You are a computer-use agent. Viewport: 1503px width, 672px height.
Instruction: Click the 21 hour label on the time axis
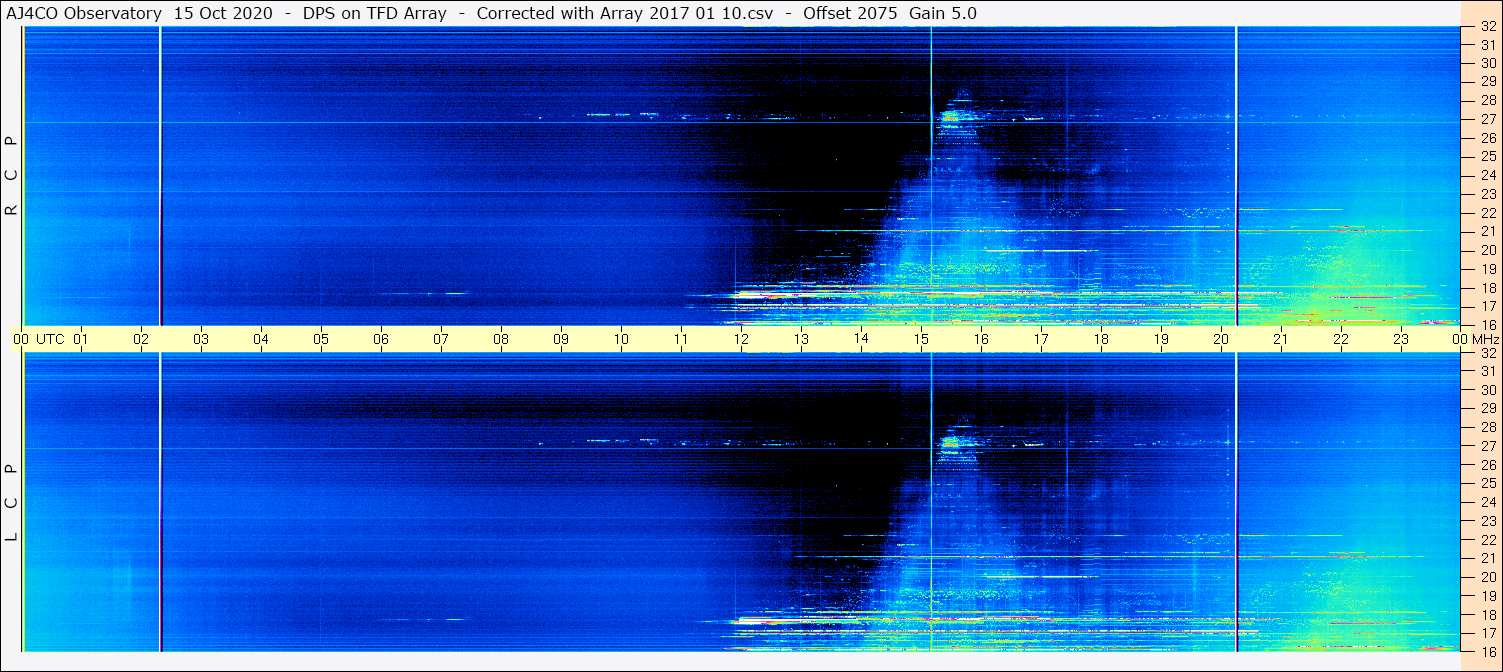coord(1281,339)
